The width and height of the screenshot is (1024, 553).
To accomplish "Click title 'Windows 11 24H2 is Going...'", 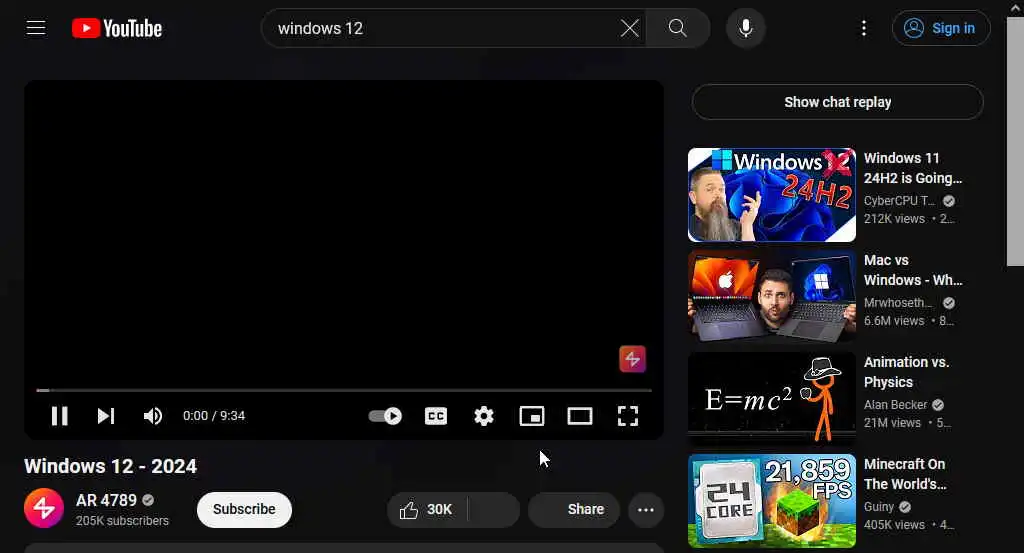I will [913, 168].
